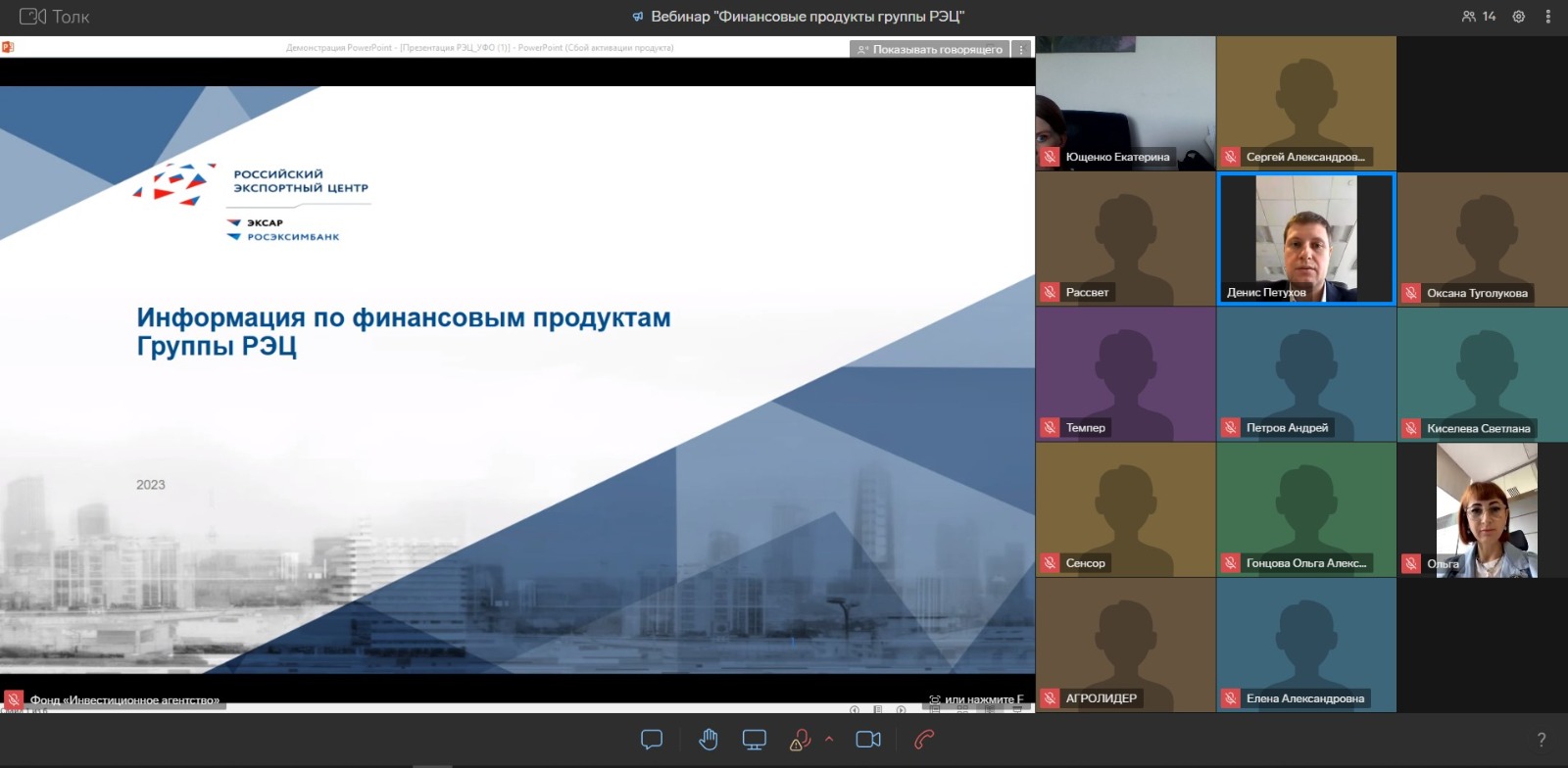Select Темпер participant tile
The height and width of the screenshot is (768, 1568).
coord(1126,374)
